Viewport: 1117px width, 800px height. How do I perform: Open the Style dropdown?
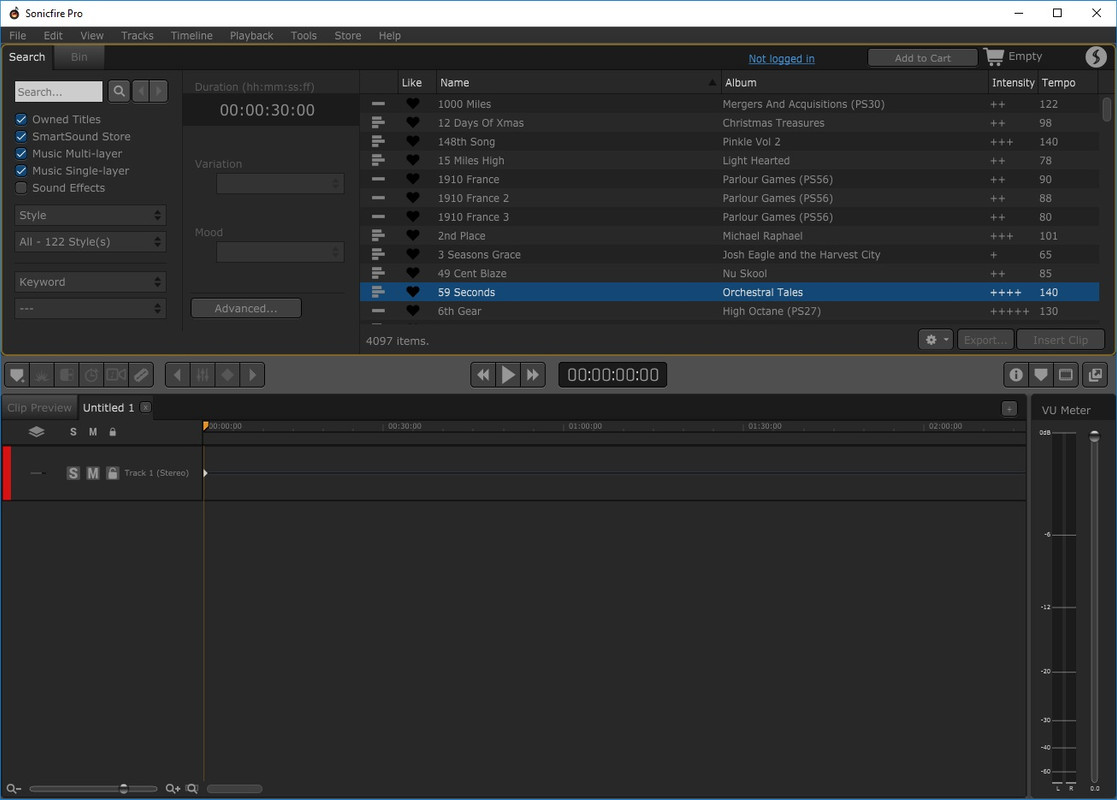click(x=90, y=215)
